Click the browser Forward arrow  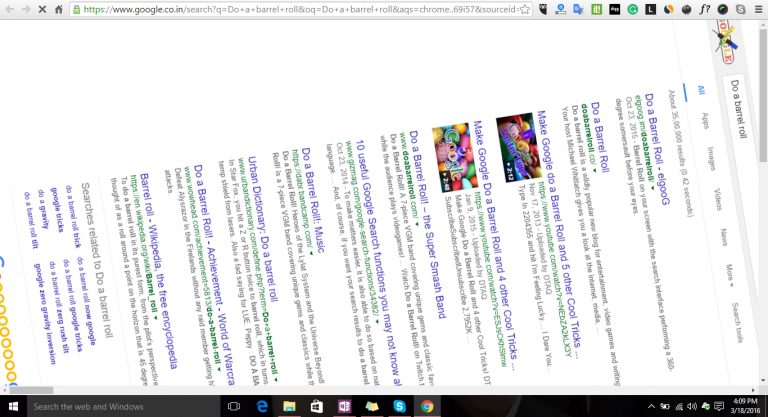(x=26, y=9)
